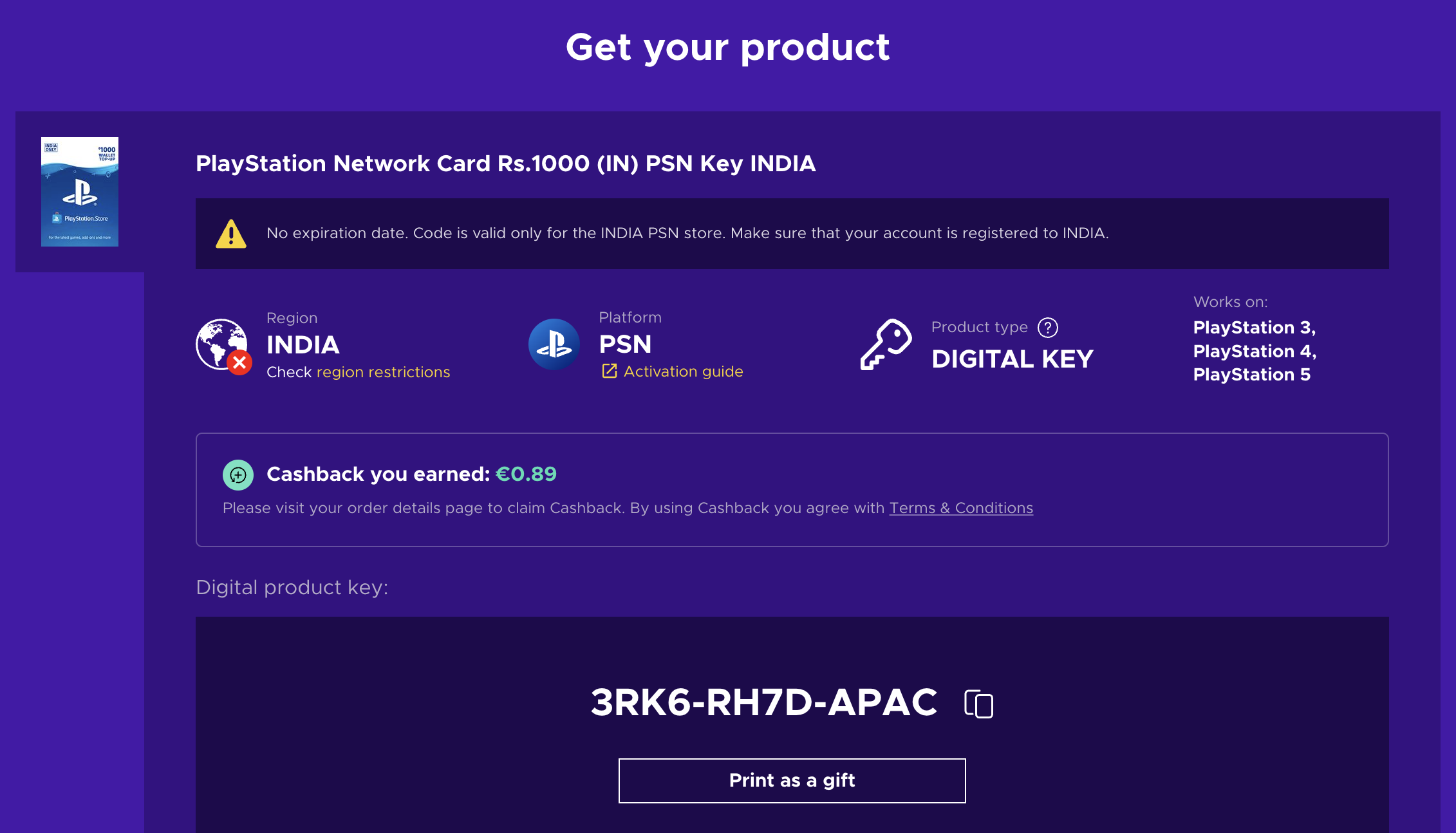Click the green cashback circle icon
Screen dimensions: 1456x833
pyautogui.click(x=238, y=475)
